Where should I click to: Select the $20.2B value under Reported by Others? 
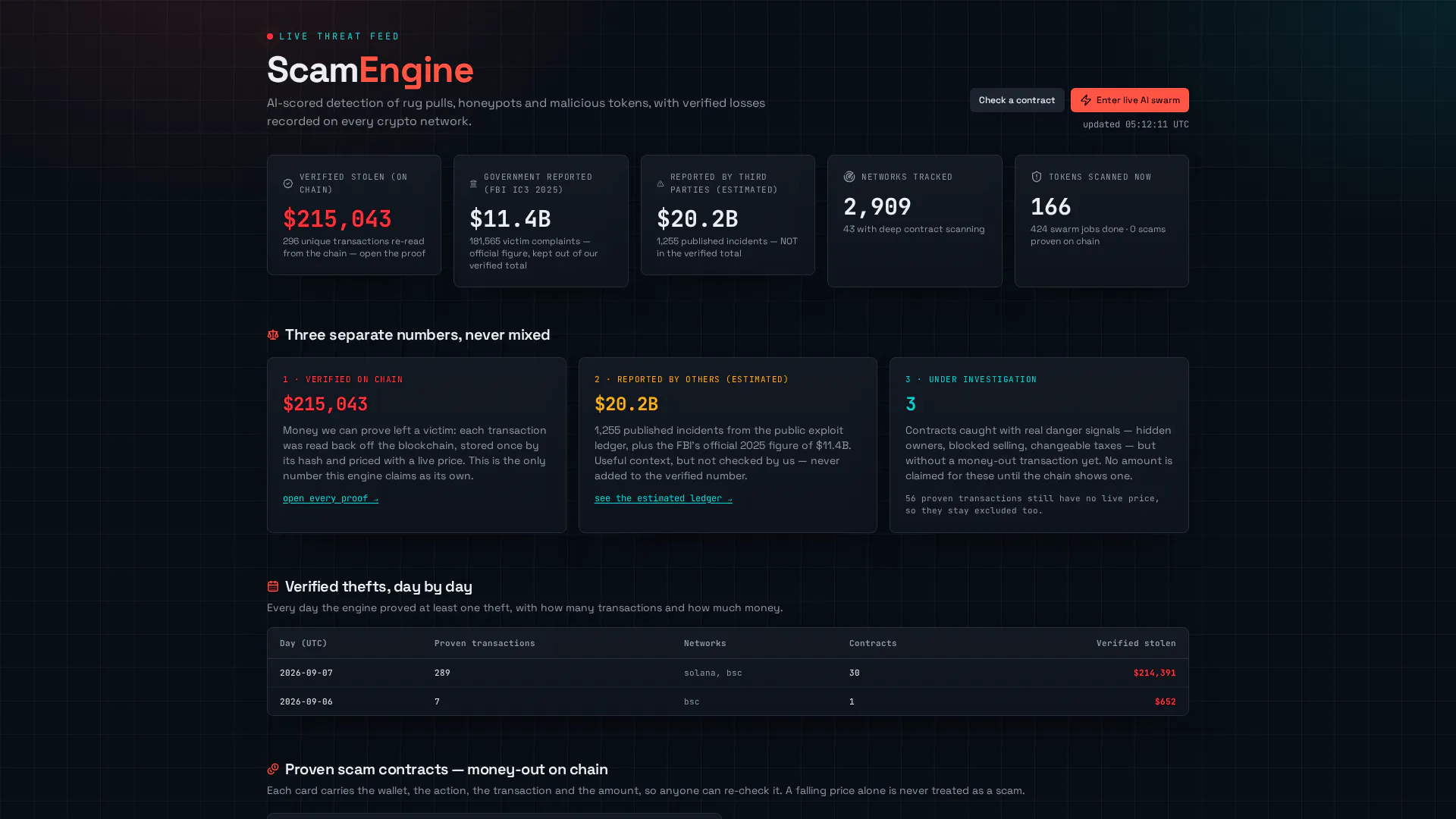(x=626, y=404)
